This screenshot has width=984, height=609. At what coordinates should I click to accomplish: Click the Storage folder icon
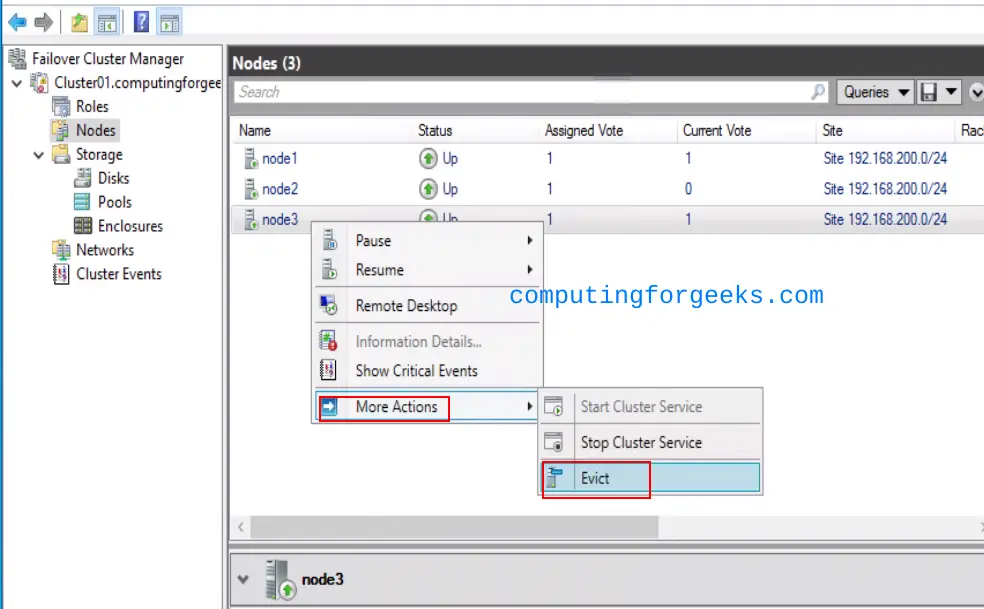pos(61,154)
